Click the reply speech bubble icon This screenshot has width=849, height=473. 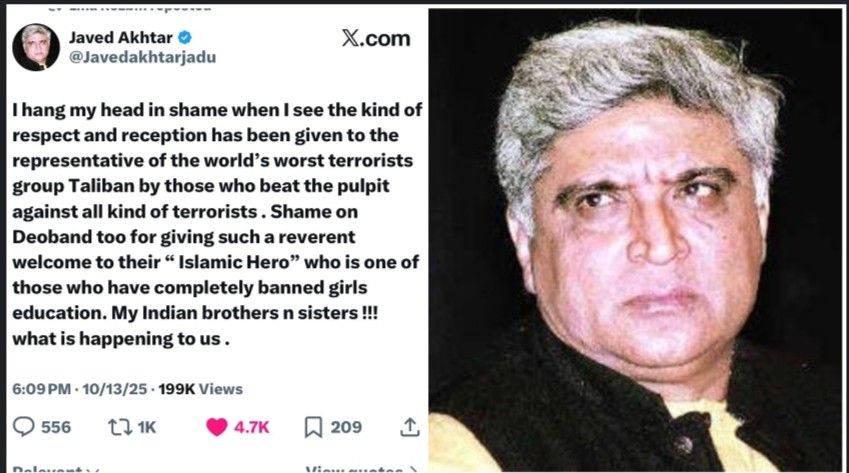coord(23,427)
